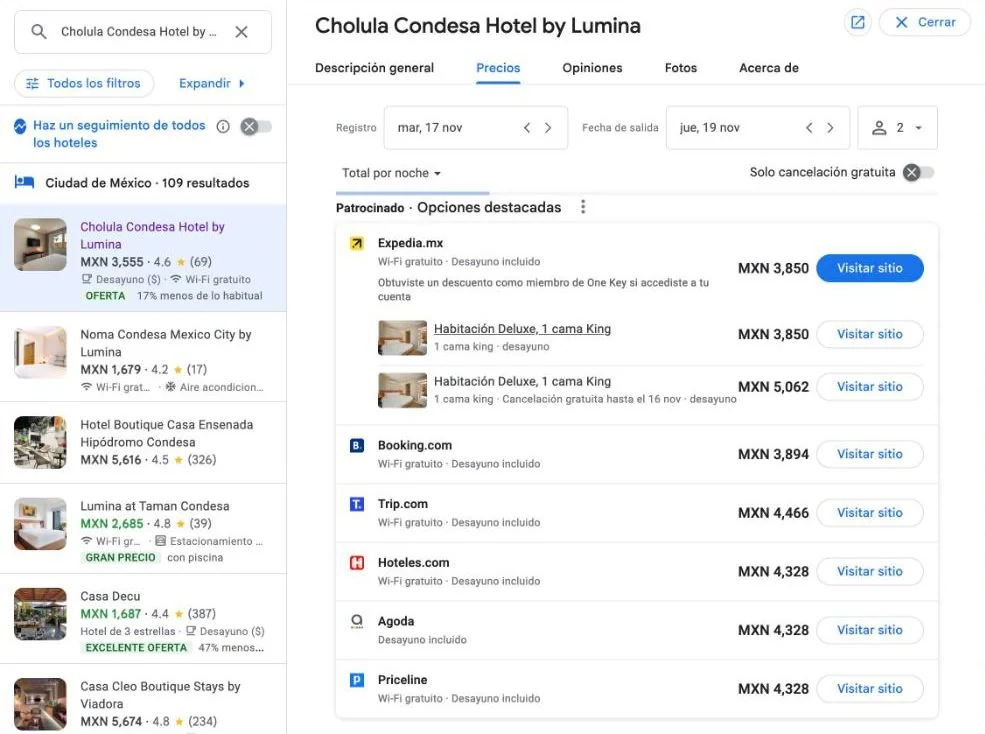985x734 pixels.
Task: Open Todos los filtros
Action: (x=84, y=83)
